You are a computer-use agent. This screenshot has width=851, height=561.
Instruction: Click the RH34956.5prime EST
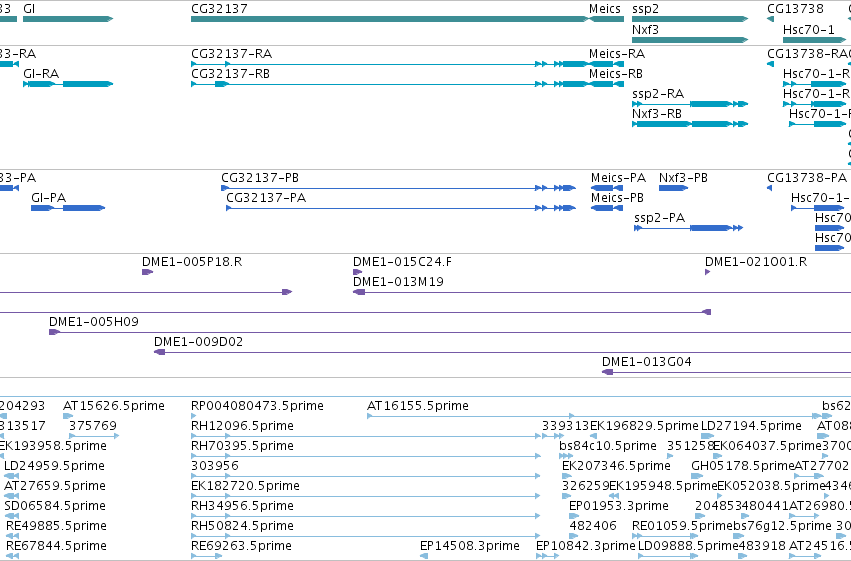pyautogui.click(x=366, y=517)
